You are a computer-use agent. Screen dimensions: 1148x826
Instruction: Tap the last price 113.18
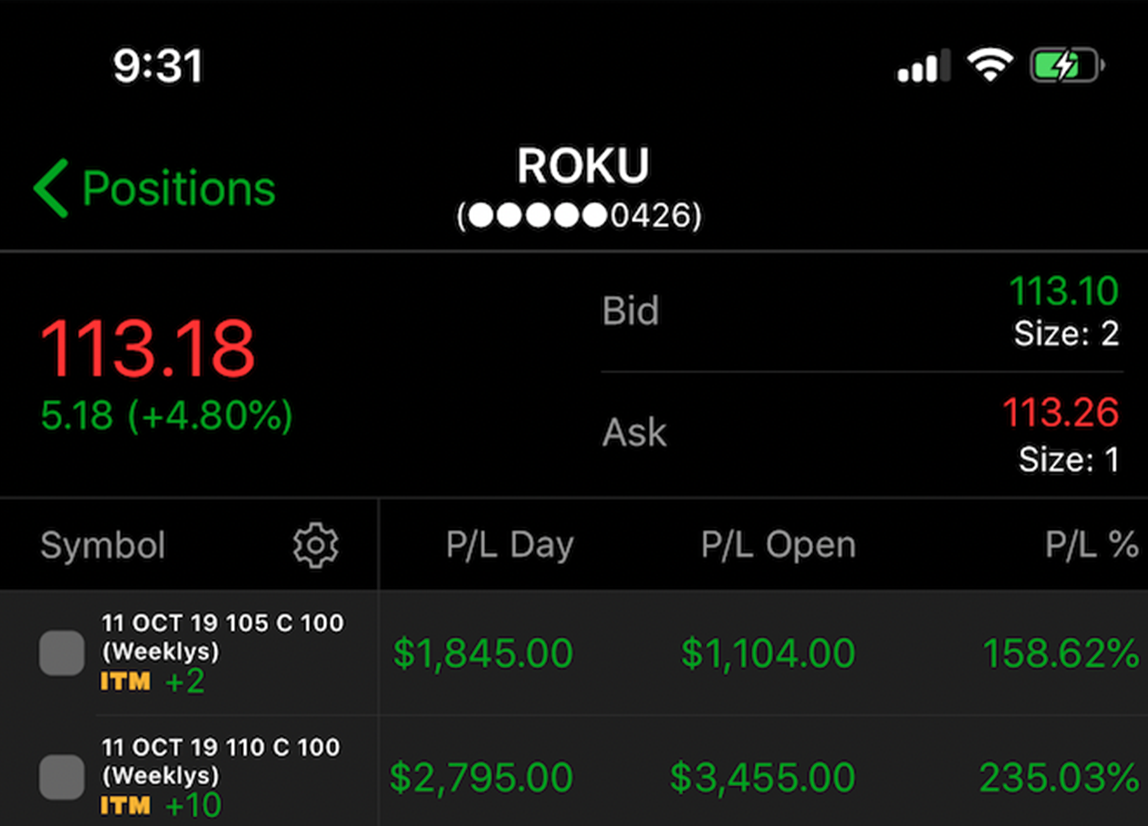tap(147, 349)
